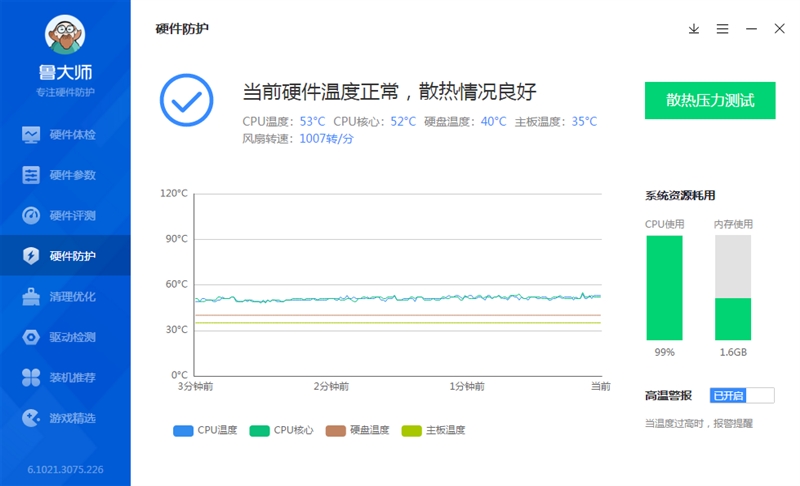The width and height of the screenshot is (800, 486).
Task: Go to 驱动检测 menu label
Action: 72,337
